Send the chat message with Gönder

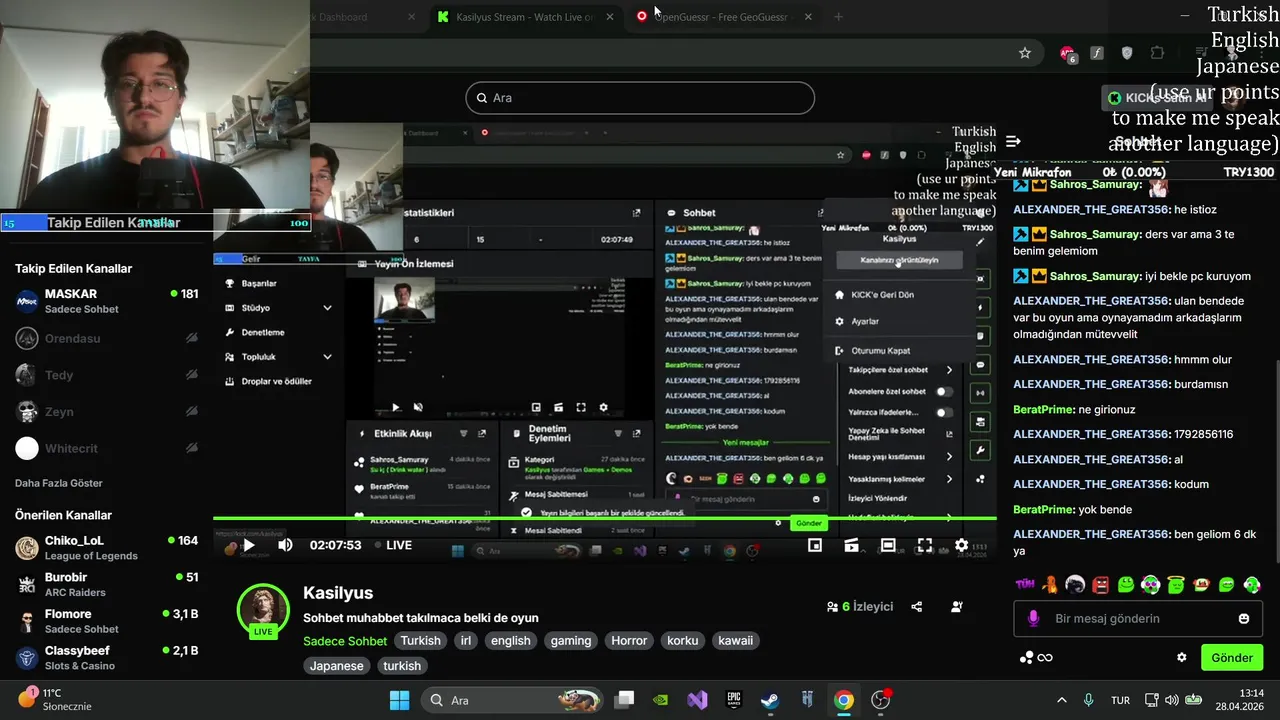point(1232,658)
